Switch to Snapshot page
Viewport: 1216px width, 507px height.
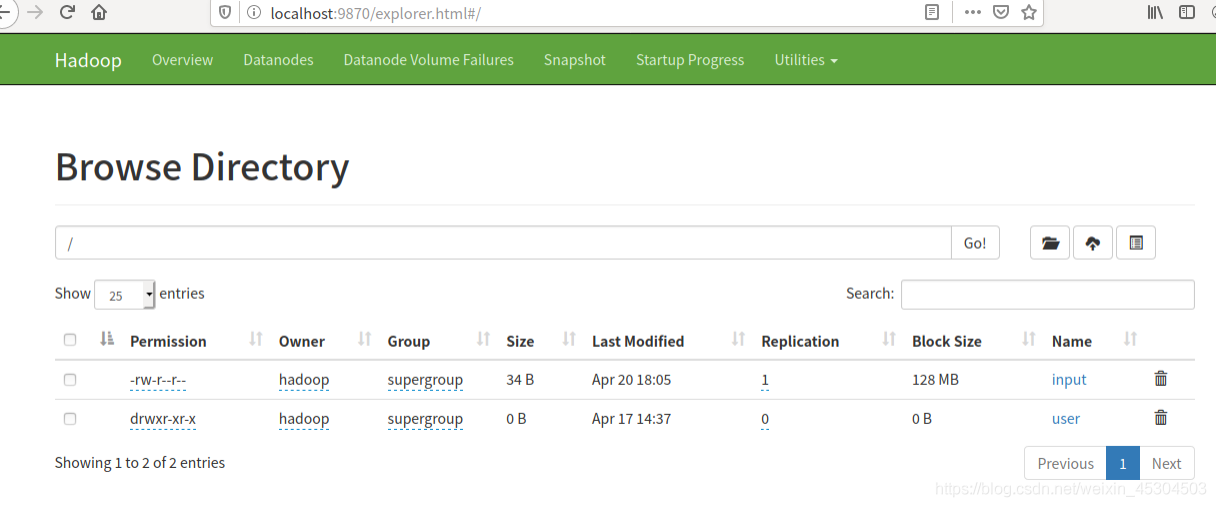point(575,60)
